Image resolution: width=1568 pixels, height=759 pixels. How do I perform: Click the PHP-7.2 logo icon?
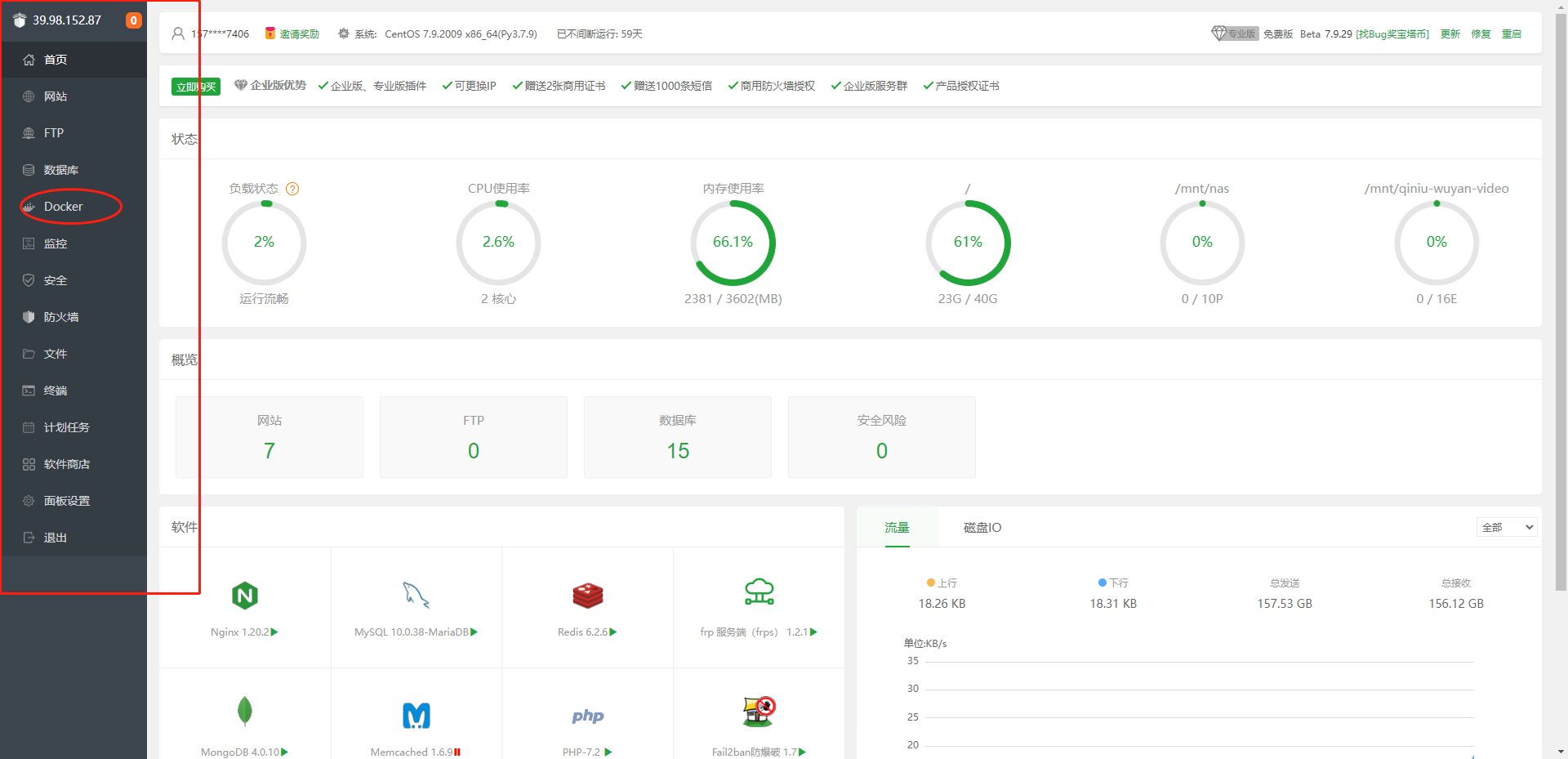click(588, 717)
